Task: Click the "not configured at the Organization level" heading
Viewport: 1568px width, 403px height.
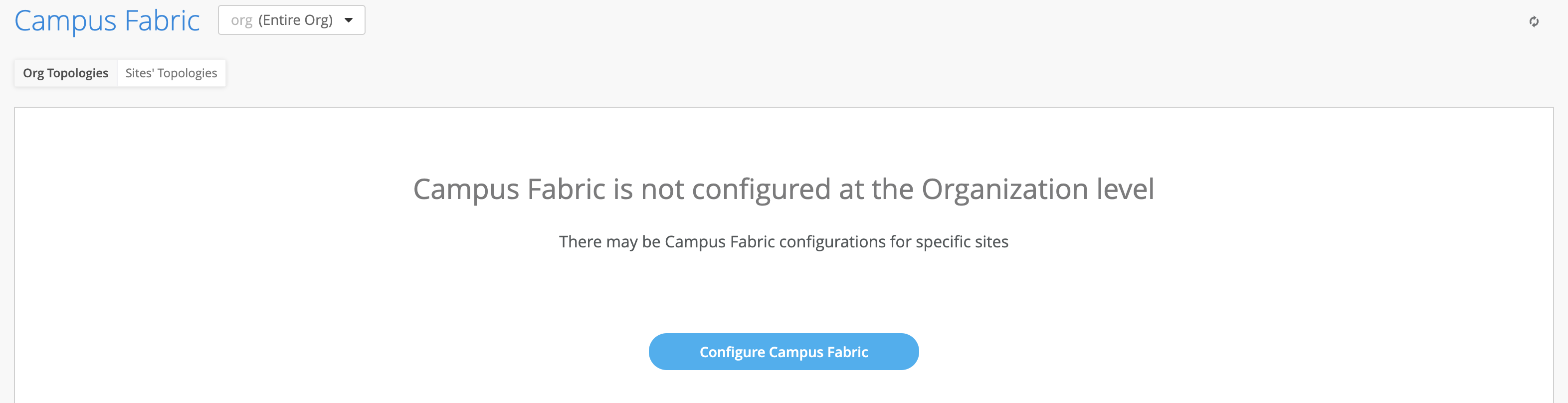Action: pyautogui.click(x=784, y=189)
